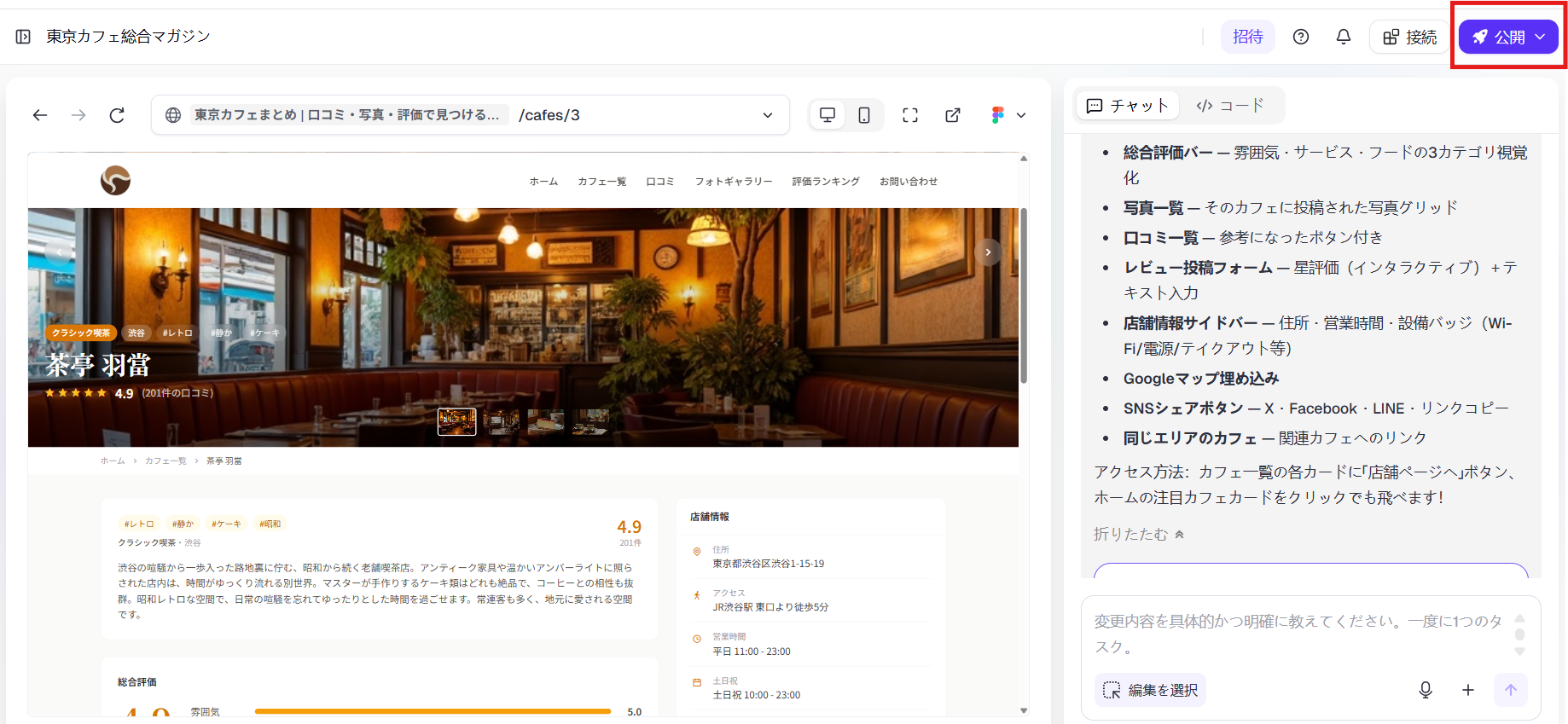This screenshot has height=724, width=1568.
Task: Click the chat message input field
Action: click(1298, 634)
